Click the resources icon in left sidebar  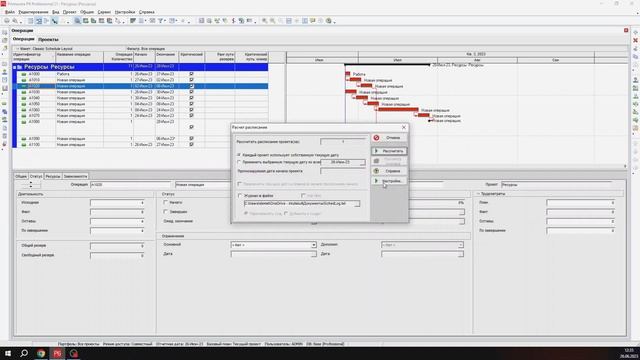pos(4,72)
